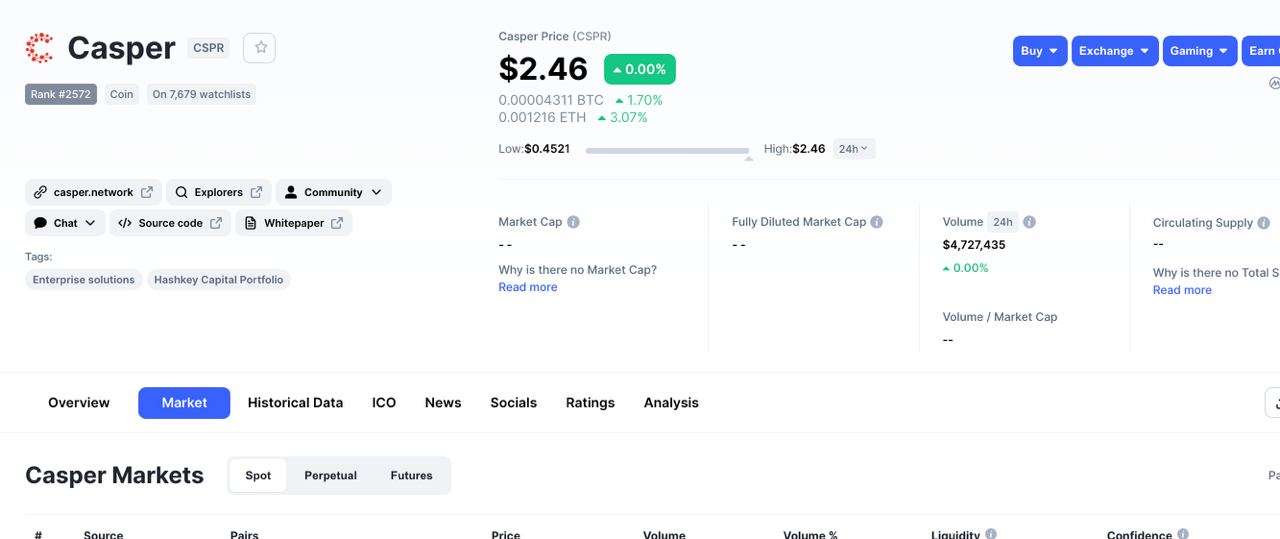
Task: Click the 0.001216 ETH price text
Action: pyautogui.click(x=542, y=117)
